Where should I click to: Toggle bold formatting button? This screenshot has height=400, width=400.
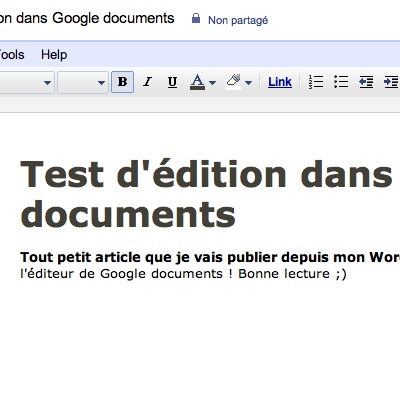tap(122, 82)
